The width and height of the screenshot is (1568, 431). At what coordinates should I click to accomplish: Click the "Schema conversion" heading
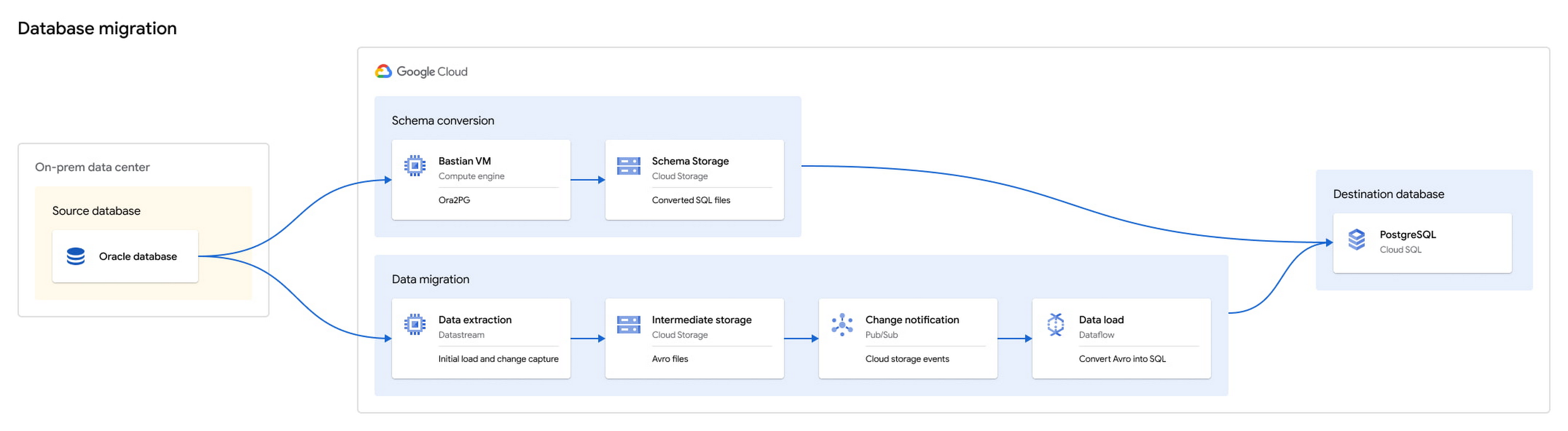(442, 120)
